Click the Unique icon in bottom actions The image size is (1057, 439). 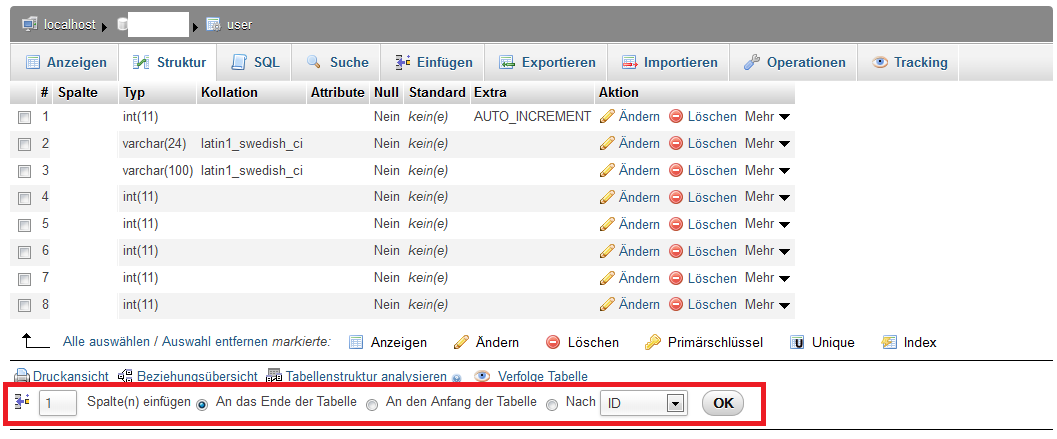coord(798,343)
